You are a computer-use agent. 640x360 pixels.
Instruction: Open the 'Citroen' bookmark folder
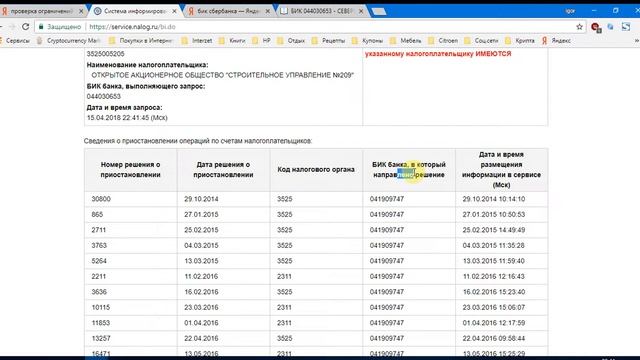(443, 41)
